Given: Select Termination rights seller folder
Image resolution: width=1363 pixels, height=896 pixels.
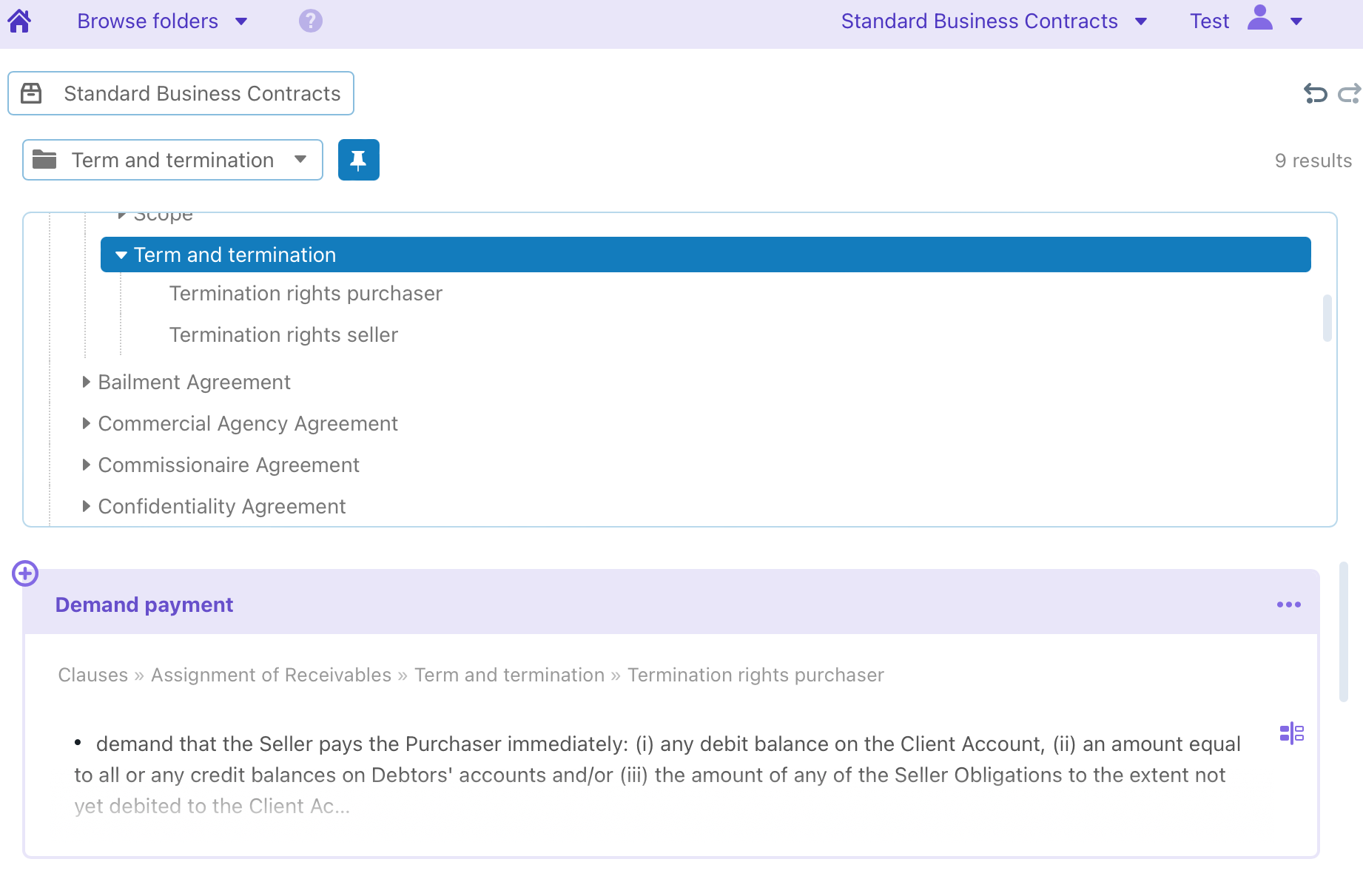Looking at the screenshot, I should click(283, 335).
